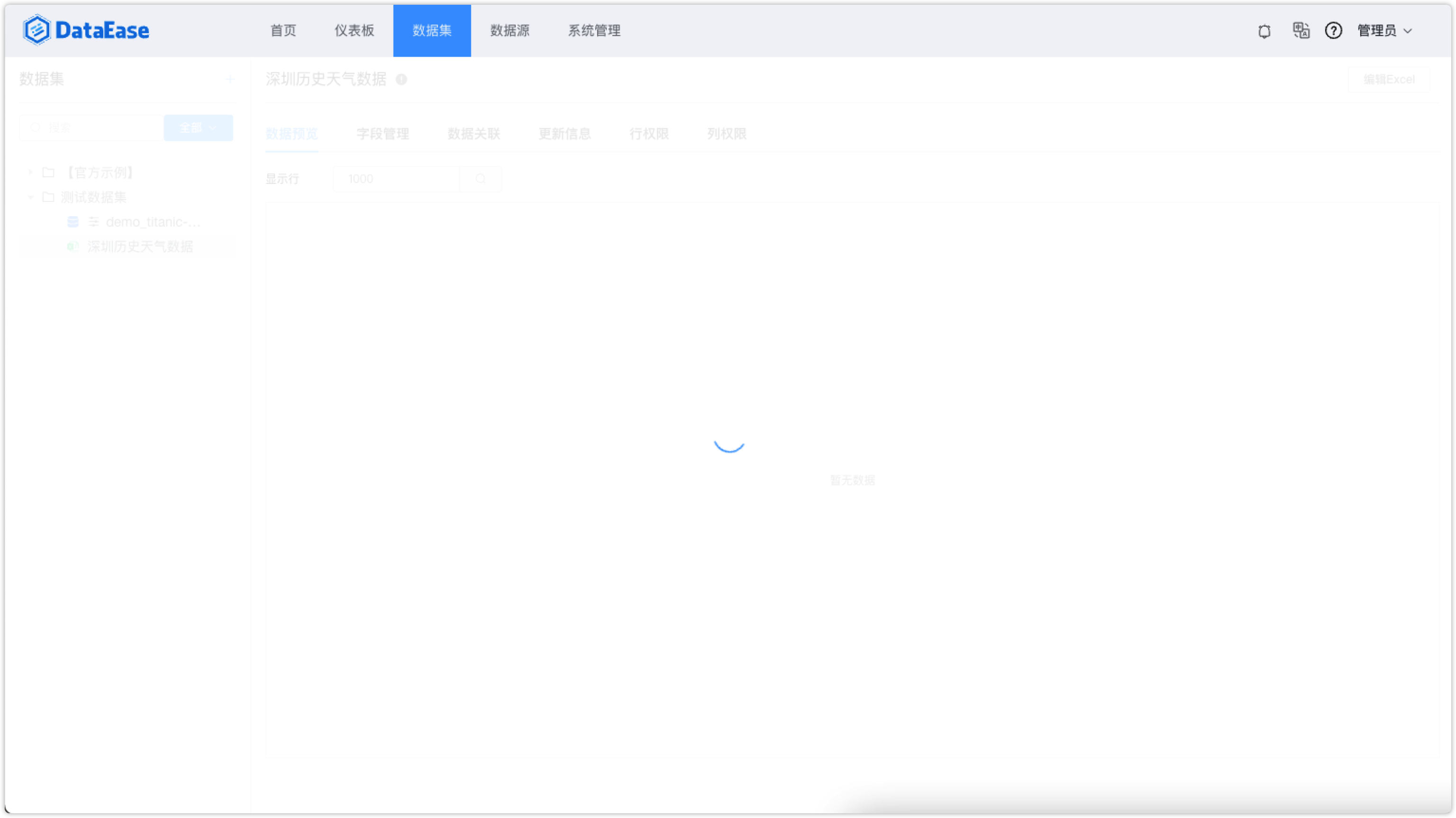The height and width of the screenshot is (818, 1456).
Task: Open the 系统管理 menu item
Action: click(x=593, y=30)
